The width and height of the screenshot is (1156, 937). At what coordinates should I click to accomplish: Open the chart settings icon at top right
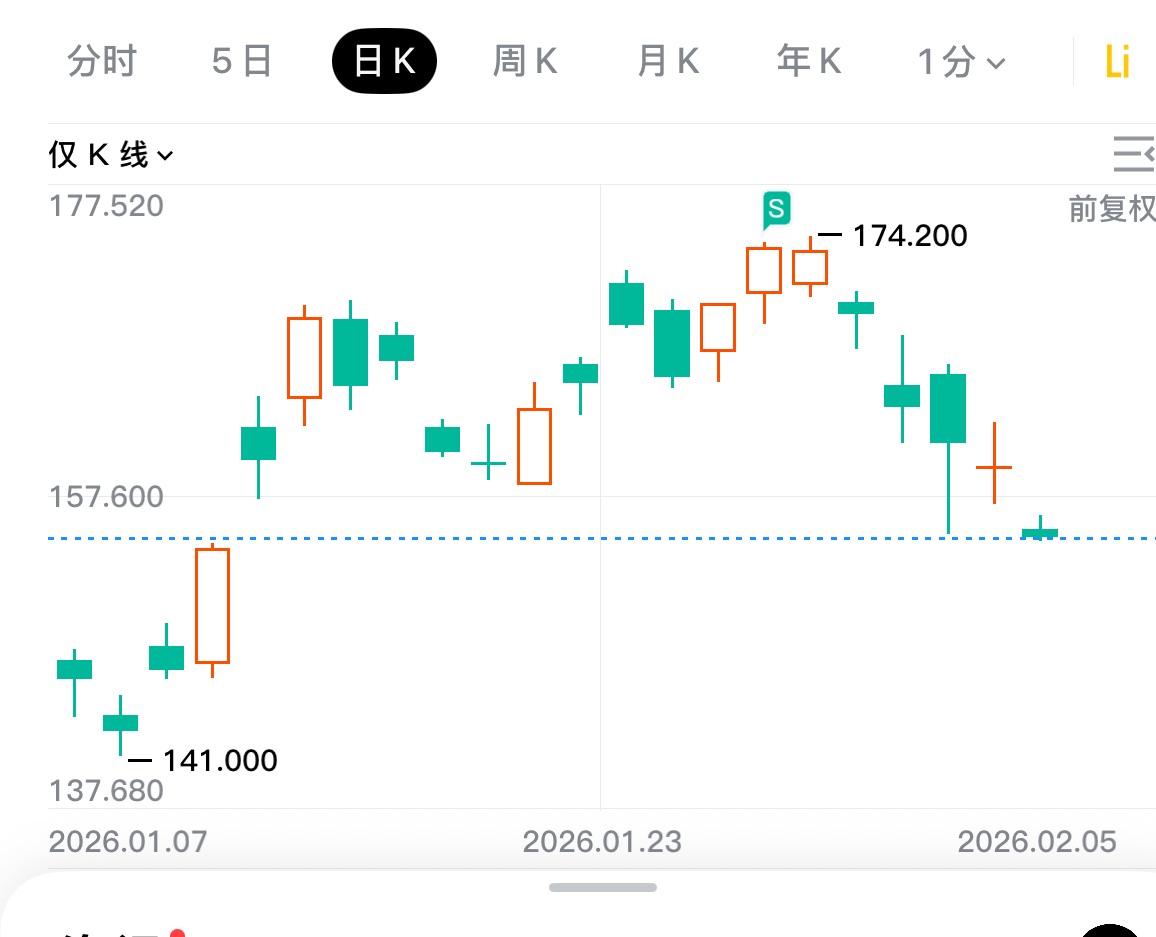point(1135,154)
